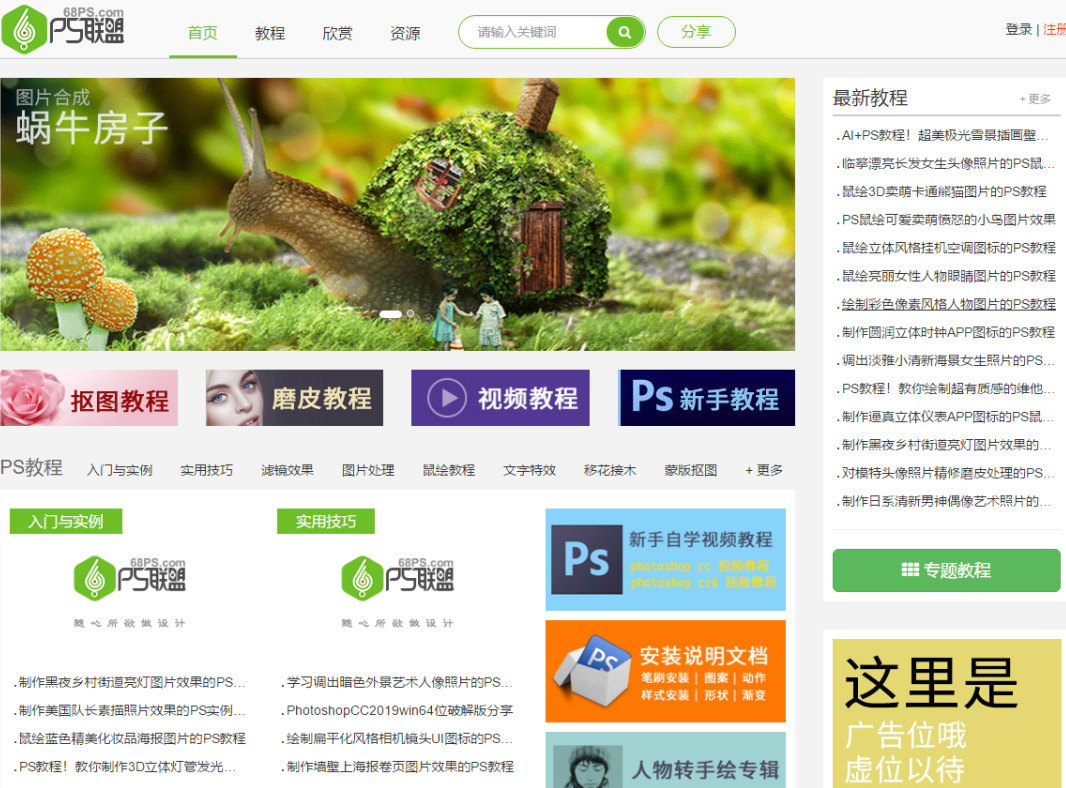Open the 笔刷安装 link
The width and height of the screenshot is (1066, 788).
click(665, 678)
